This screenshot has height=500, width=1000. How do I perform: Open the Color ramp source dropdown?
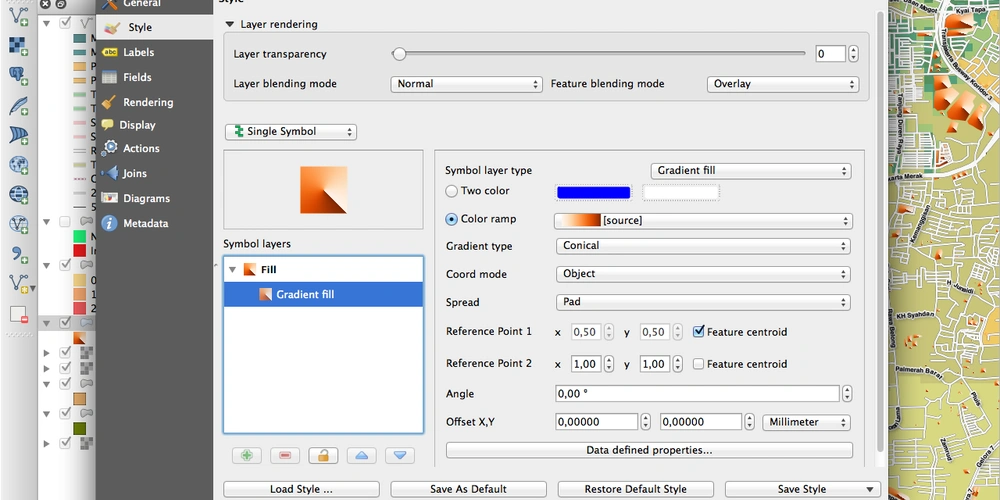click(703, 221)
